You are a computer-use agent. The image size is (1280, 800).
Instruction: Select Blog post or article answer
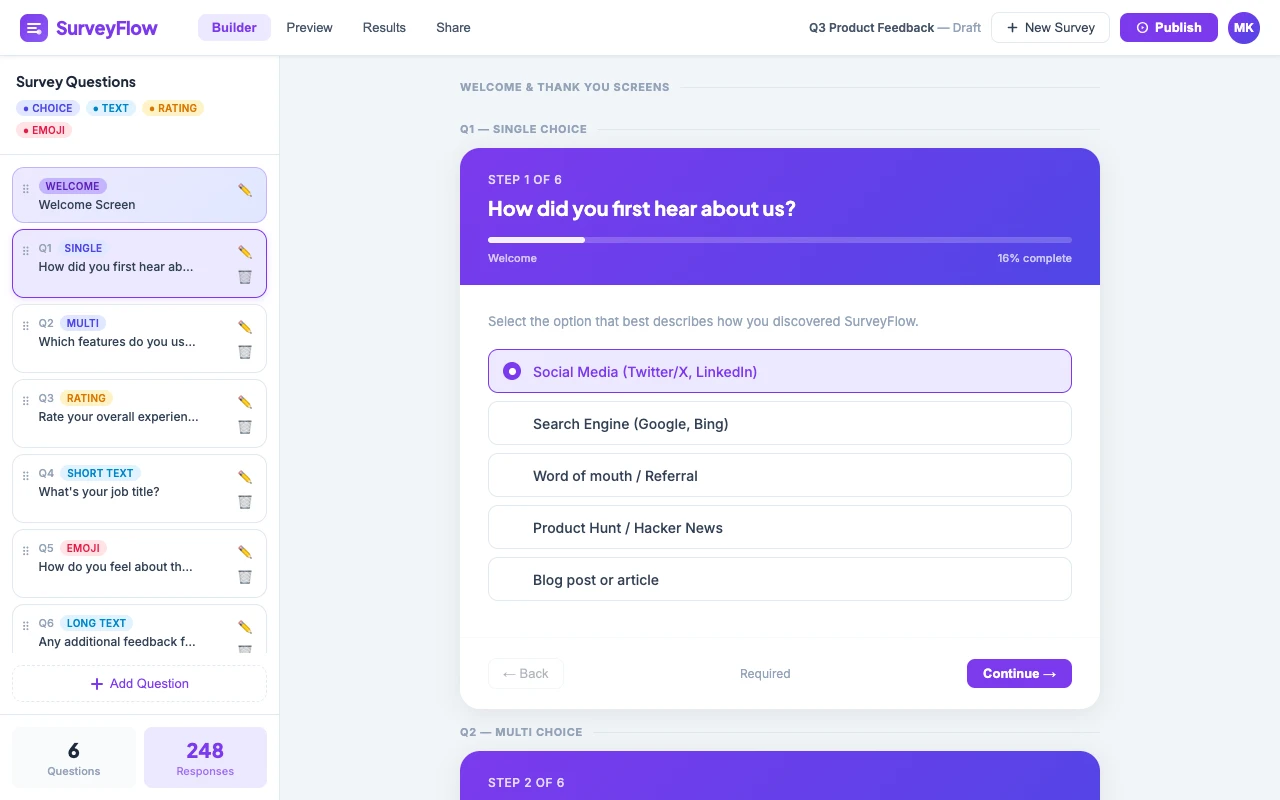coord(780,579)
